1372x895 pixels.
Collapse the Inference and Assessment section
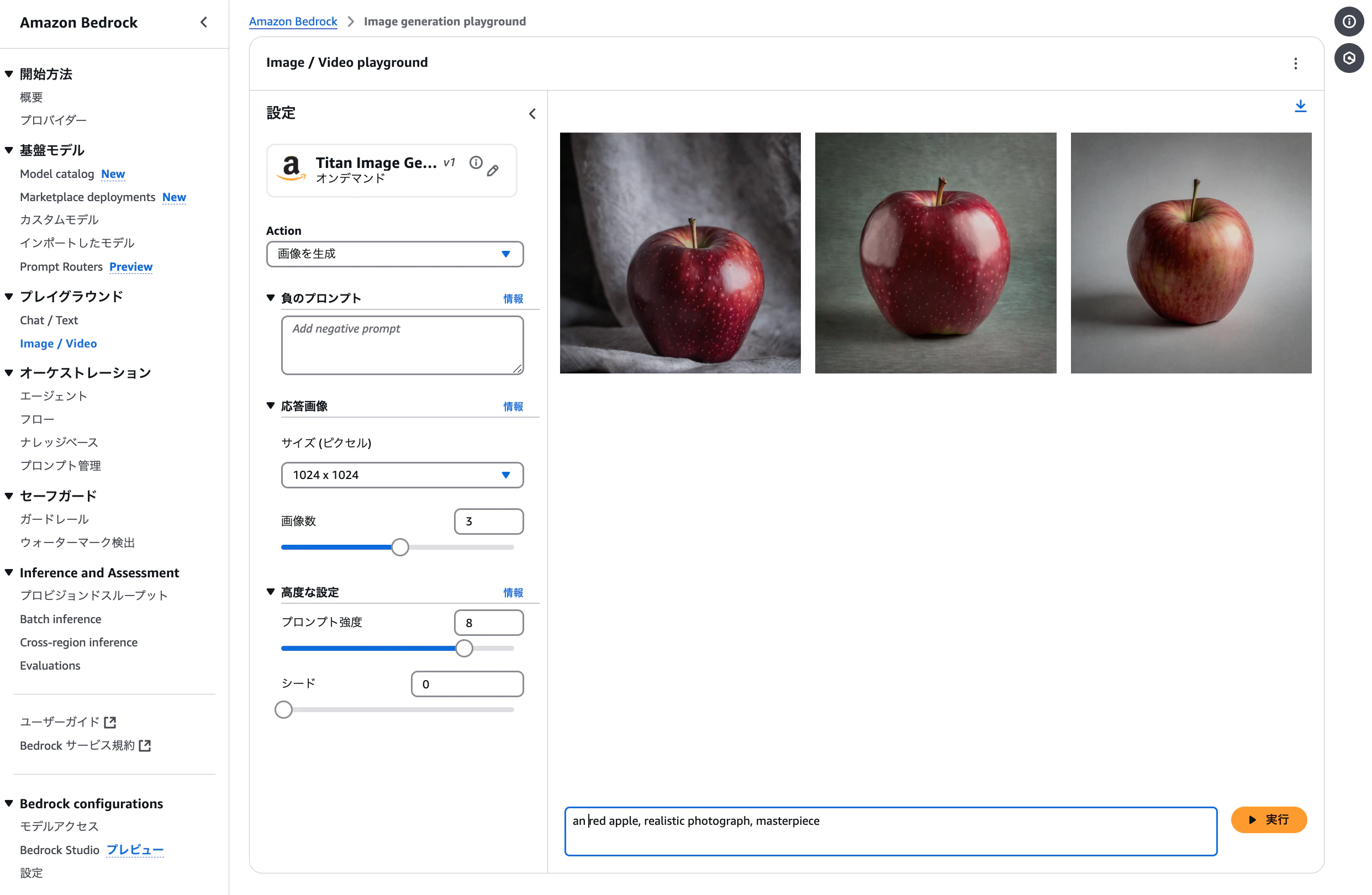9,572
